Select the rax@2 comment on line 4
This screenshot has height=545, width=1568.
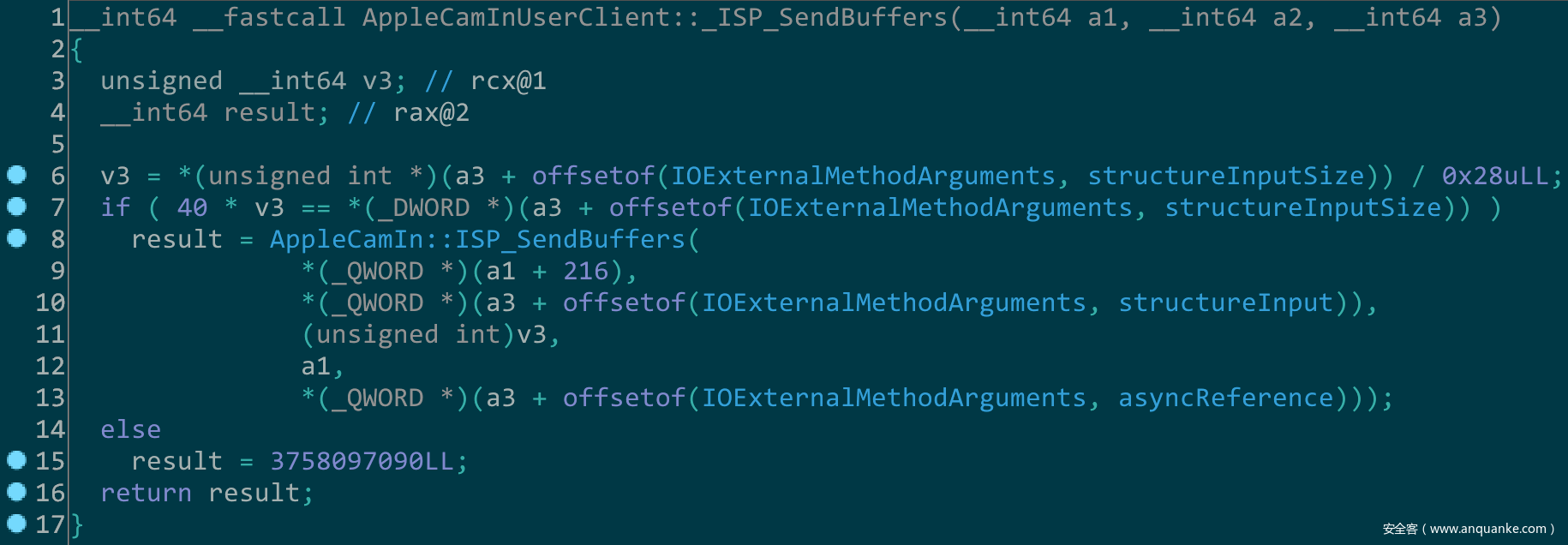coord(431,112)
